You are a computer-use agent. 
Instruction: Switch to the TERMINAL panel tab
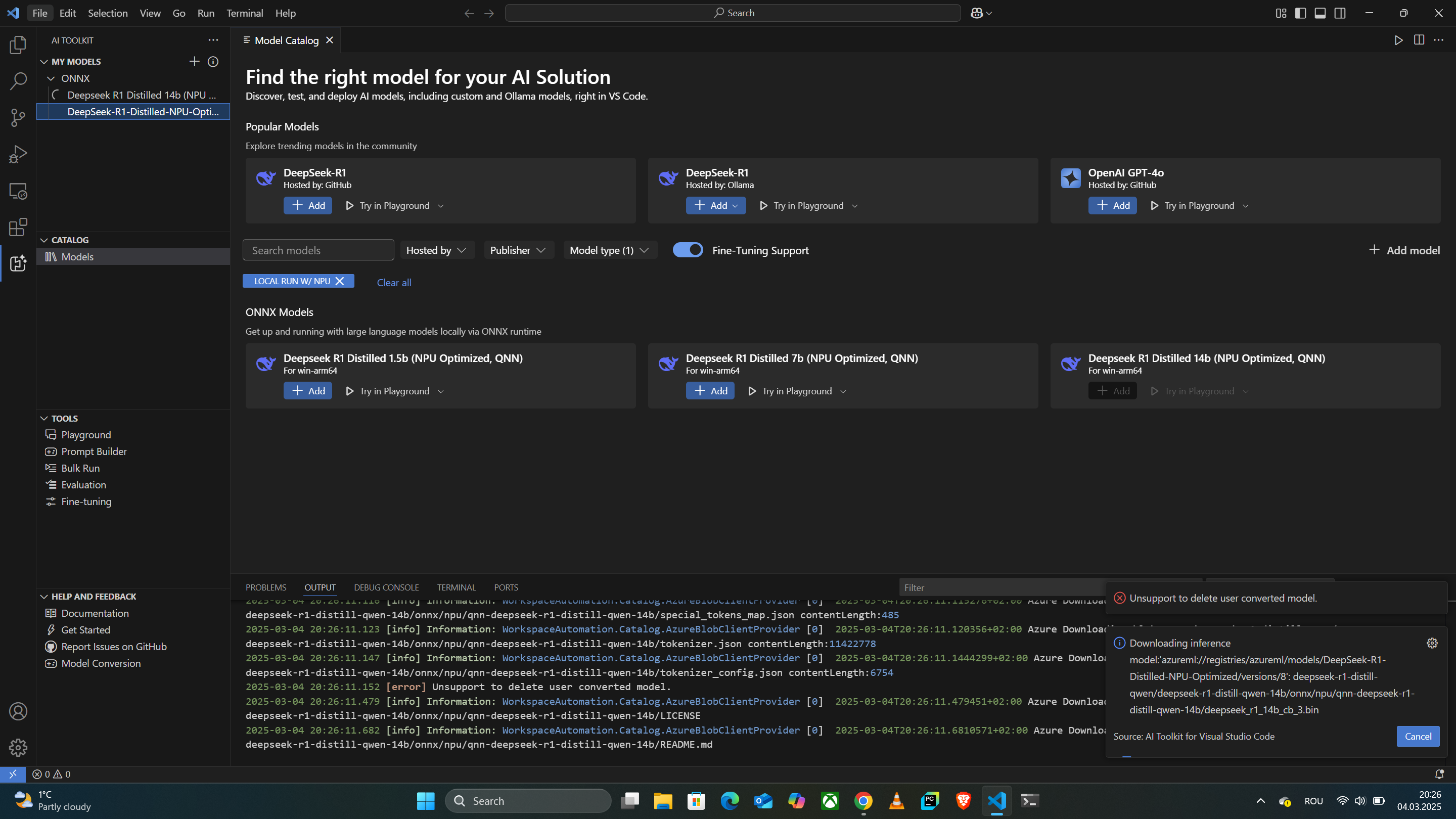[x=456, y=587]
